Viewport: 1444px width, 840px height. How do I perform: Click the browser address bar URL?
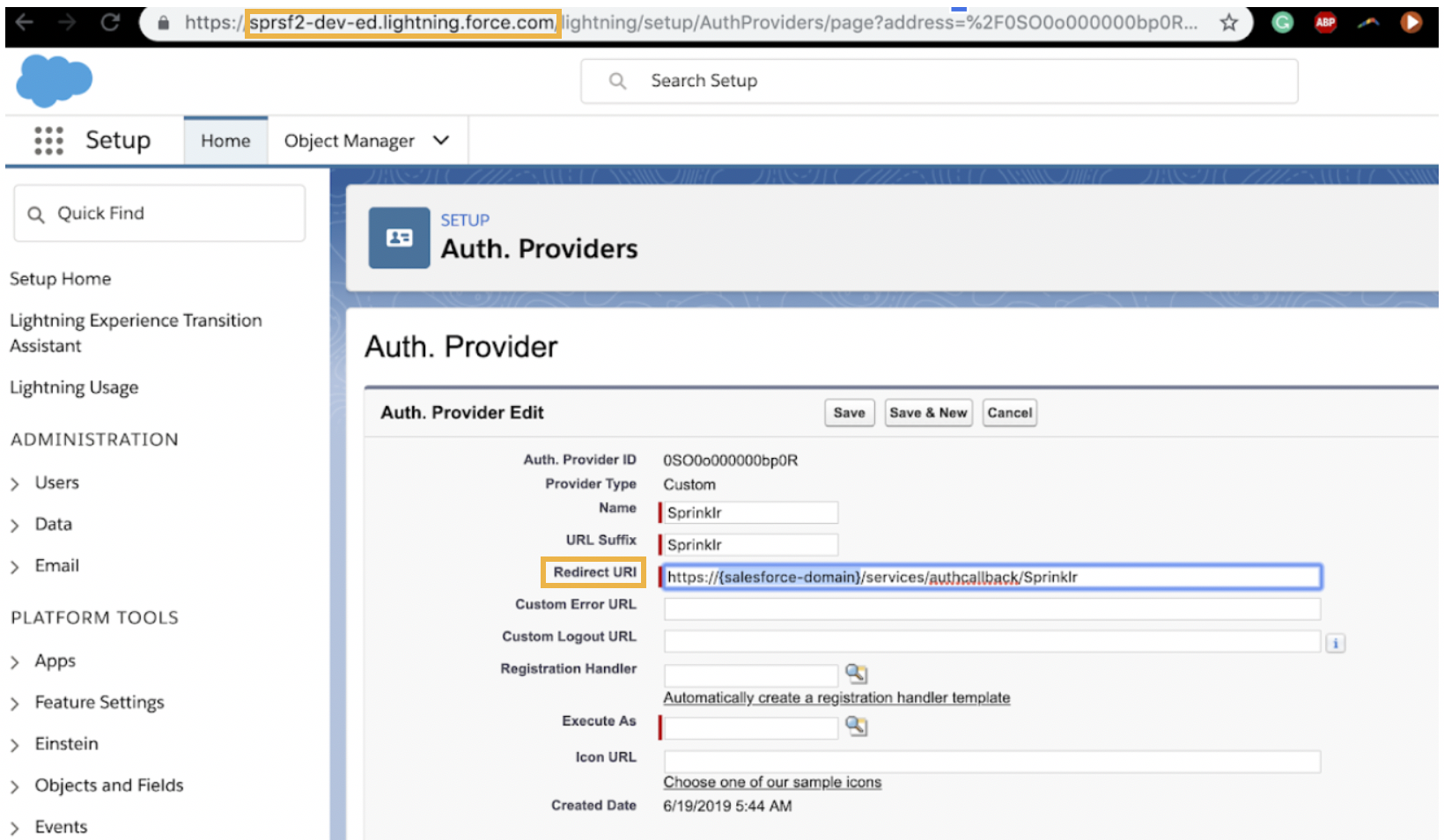pyautogui.click(x=691, y=23)
